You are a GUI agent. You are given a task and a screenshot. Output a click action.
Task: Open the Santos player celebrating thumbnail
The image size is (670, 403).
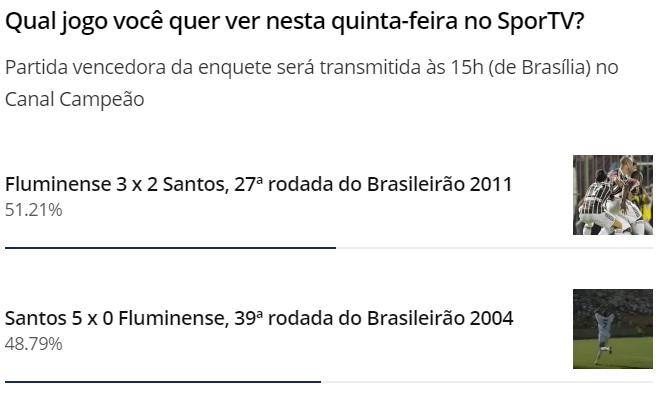click(613, 329)
